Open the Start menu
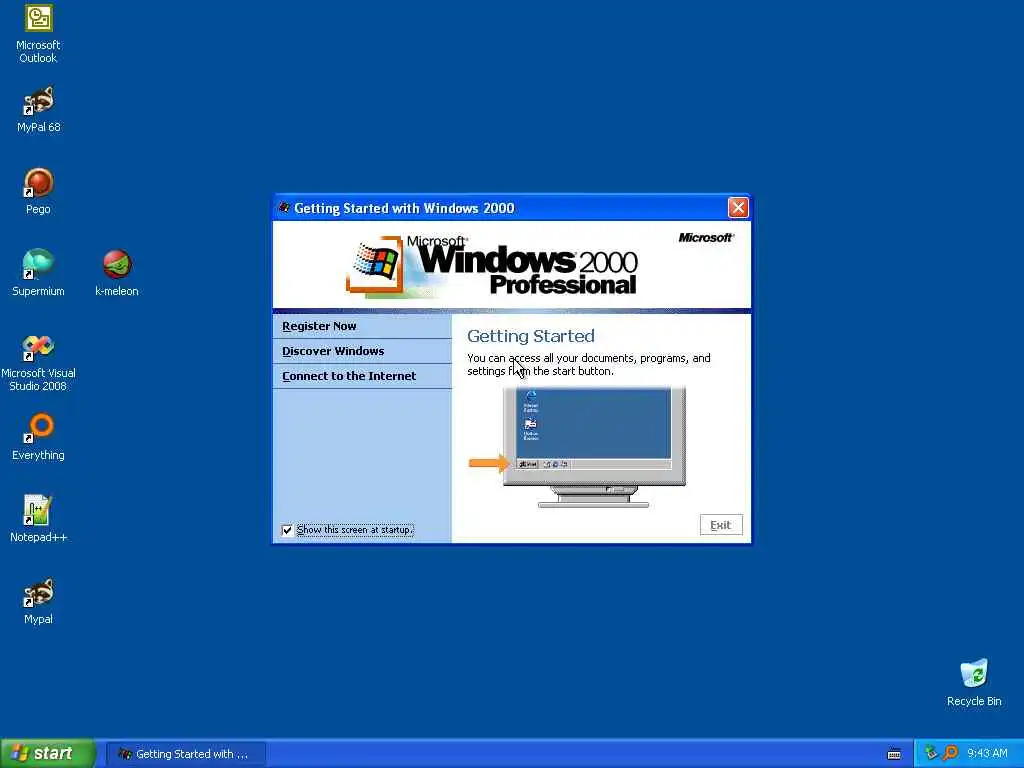This screenshot has width=1024, height=768. click(48, 754)
